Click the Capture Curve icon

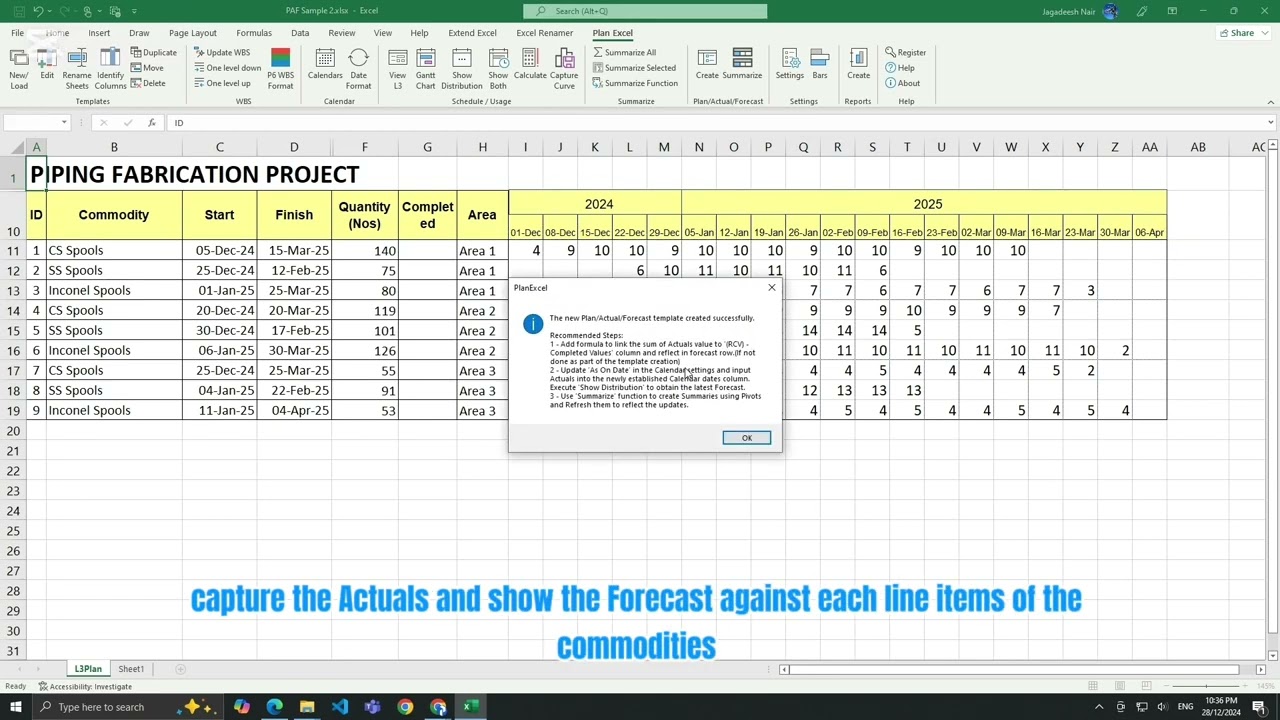[564, 69]
